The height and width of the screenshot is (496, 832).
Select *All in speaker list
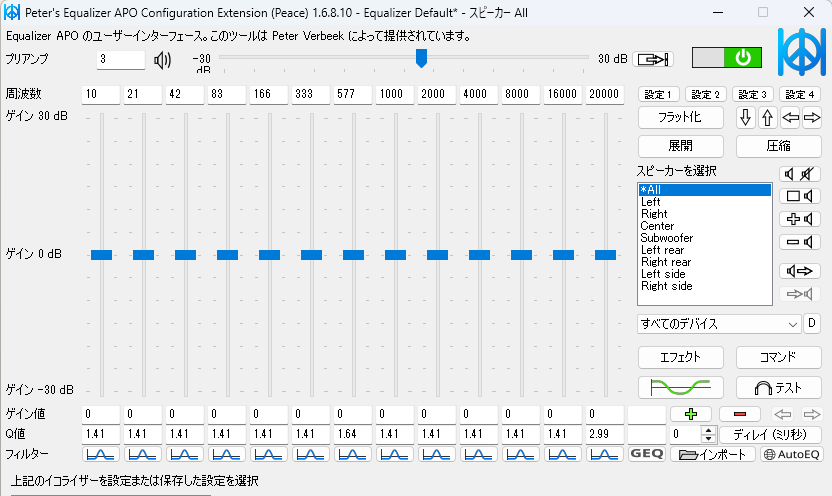[704, 190]
